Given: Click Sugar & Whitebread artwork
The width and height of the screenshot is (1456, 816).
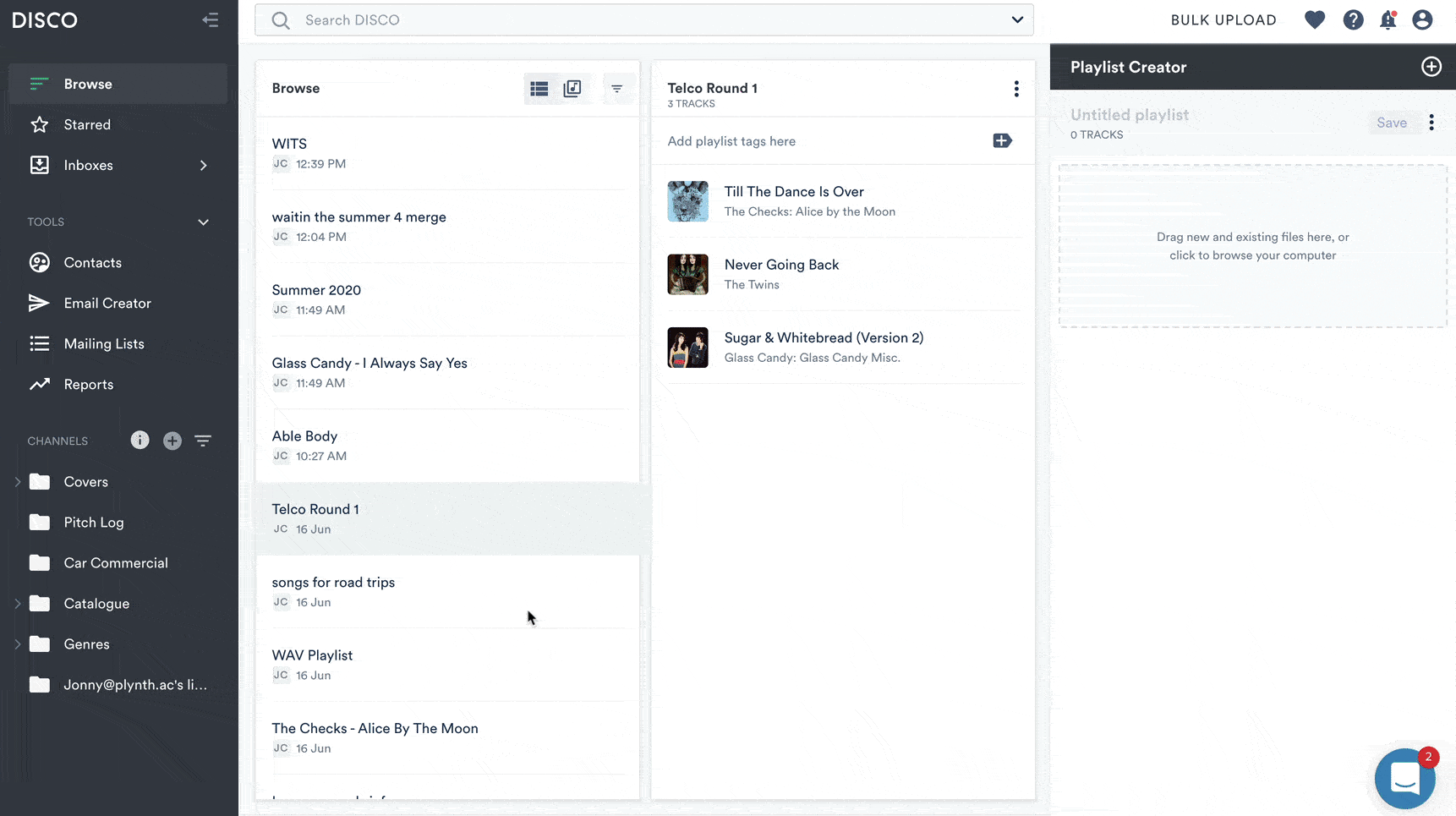Looking at the screenshot, I should 687,348.
